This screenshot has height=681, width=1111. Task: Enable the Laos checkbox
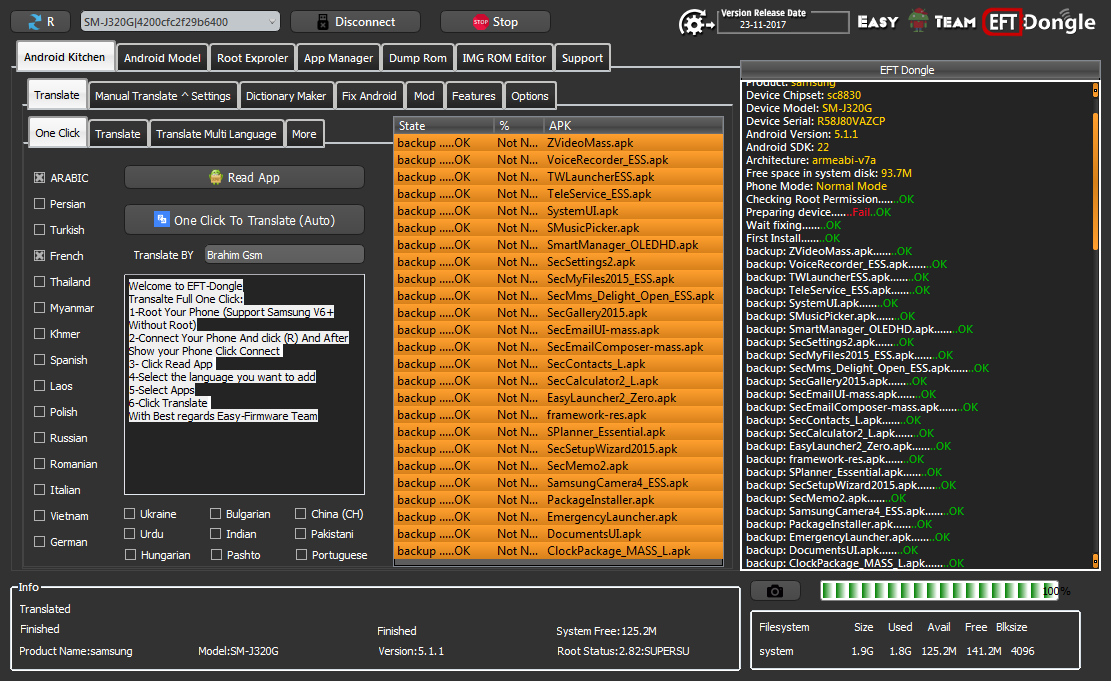(40, 385)
